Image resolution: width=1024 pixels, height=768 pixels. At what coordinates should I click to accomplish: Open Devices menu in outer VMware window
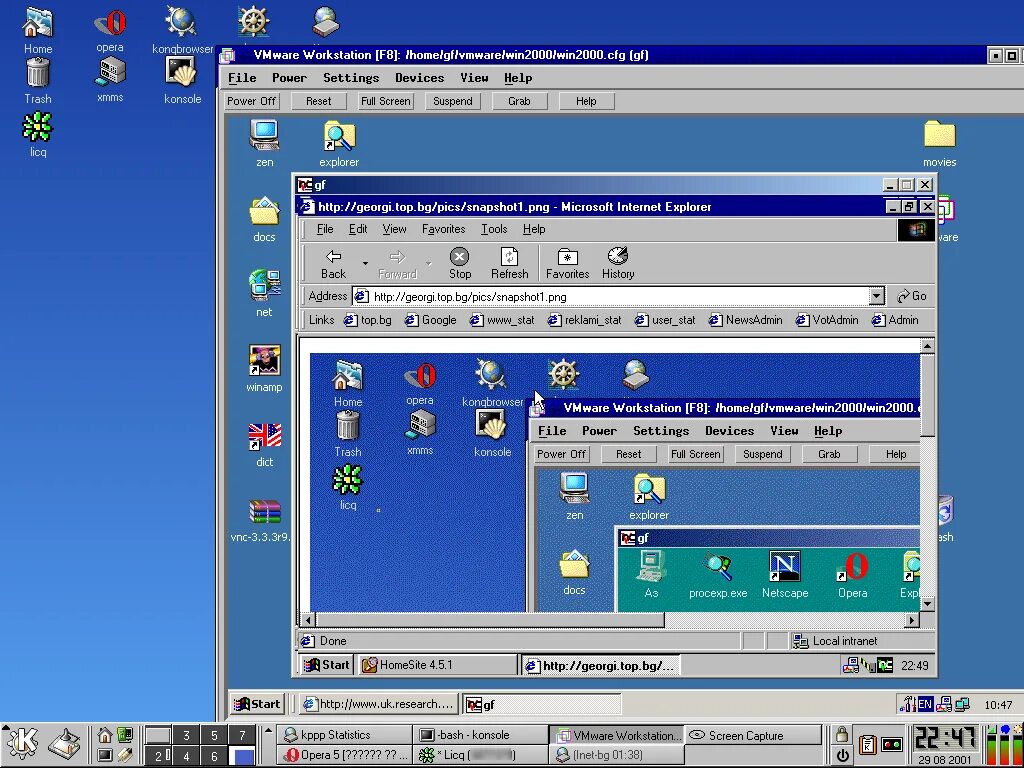pos(419,78)
